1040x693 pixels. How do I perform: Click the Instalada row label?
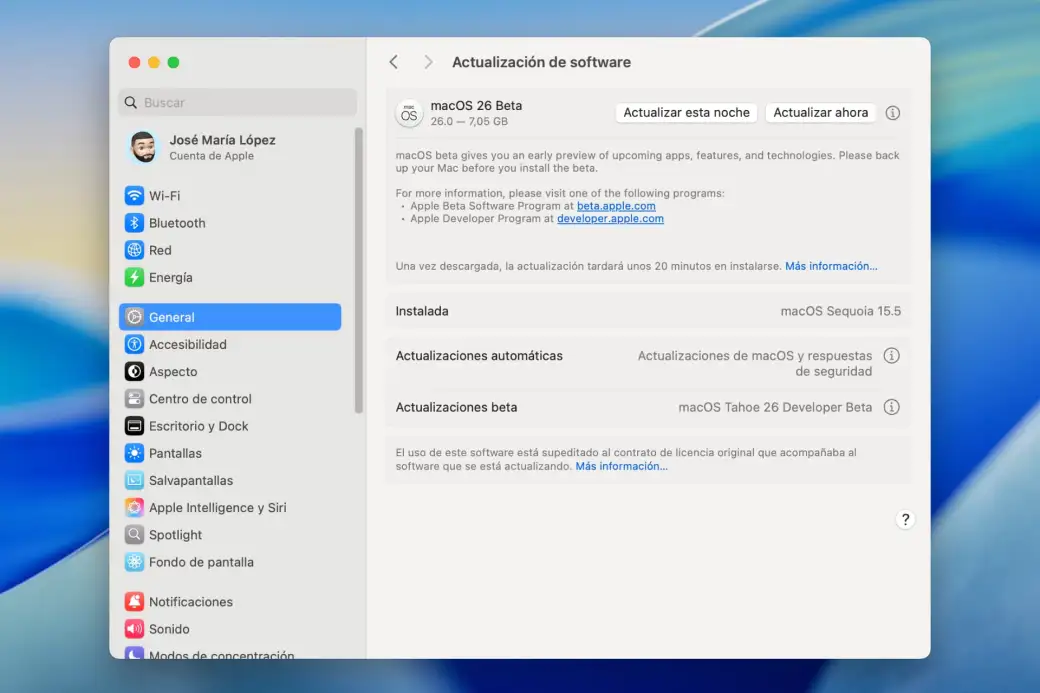tap(422, 311)
